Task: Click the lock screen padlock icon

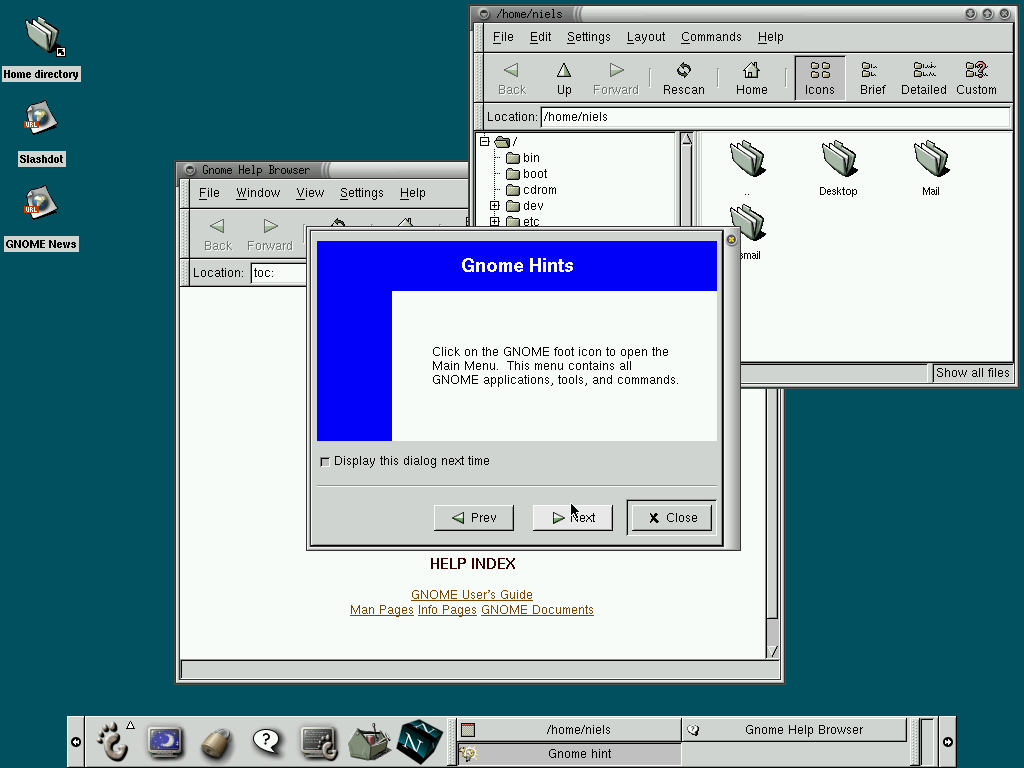Action: point(215,742)
